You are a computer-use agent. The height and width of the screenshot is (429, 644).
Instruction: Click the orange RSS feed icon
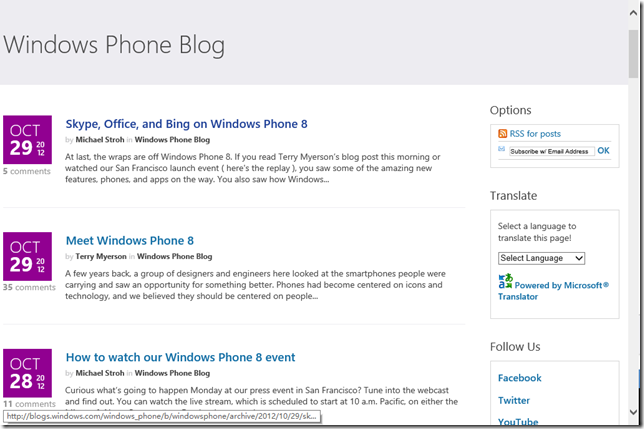[x=503, y=134]
